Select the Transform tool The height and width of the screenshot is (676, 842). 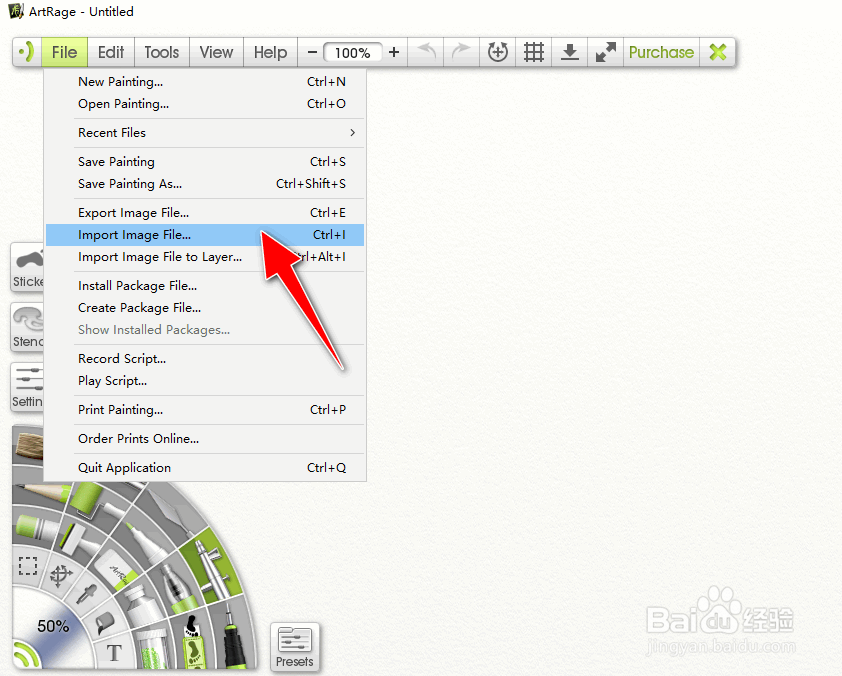[61, 576]
